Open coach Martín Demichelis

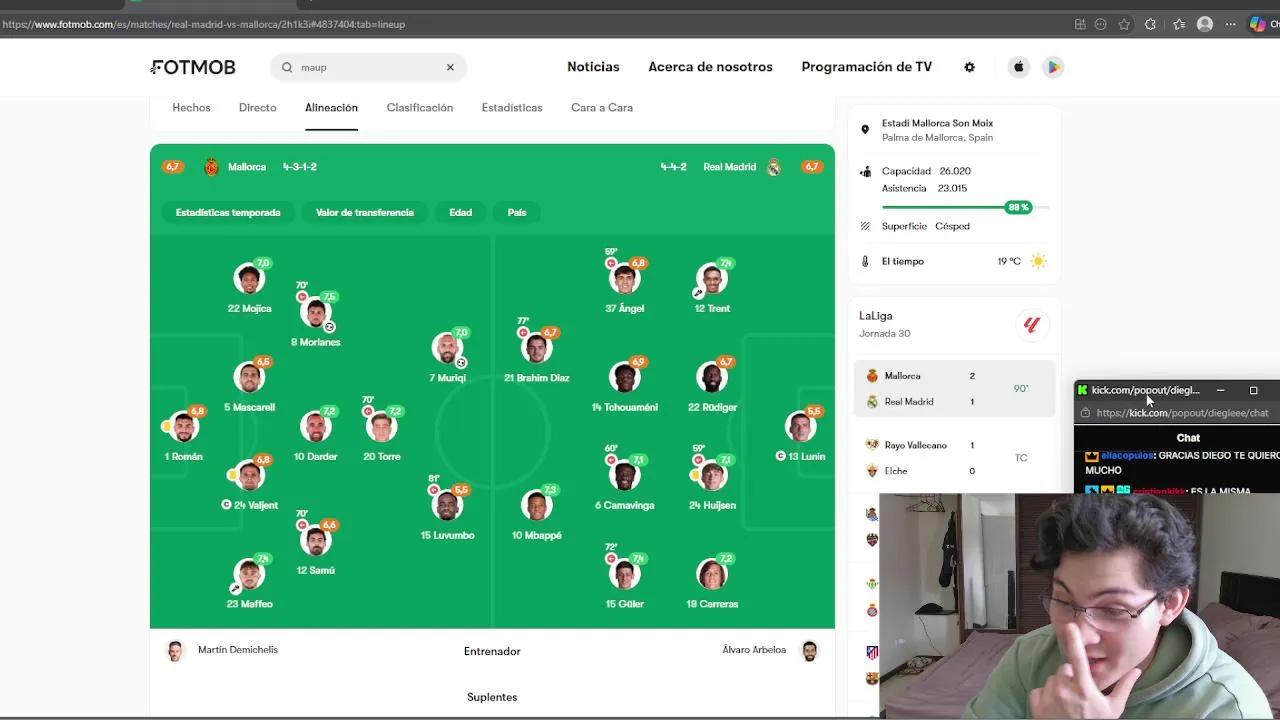222,651
